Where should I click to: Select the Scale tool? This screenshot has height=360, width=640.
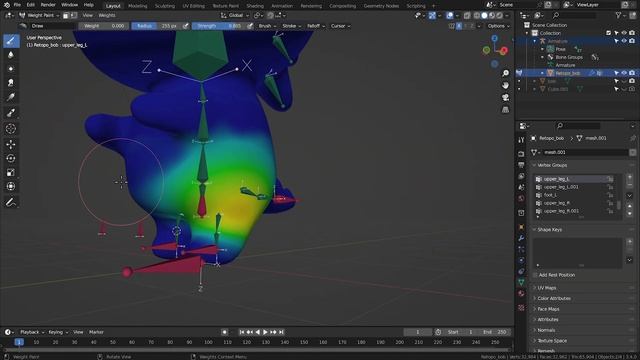[11, 172]
